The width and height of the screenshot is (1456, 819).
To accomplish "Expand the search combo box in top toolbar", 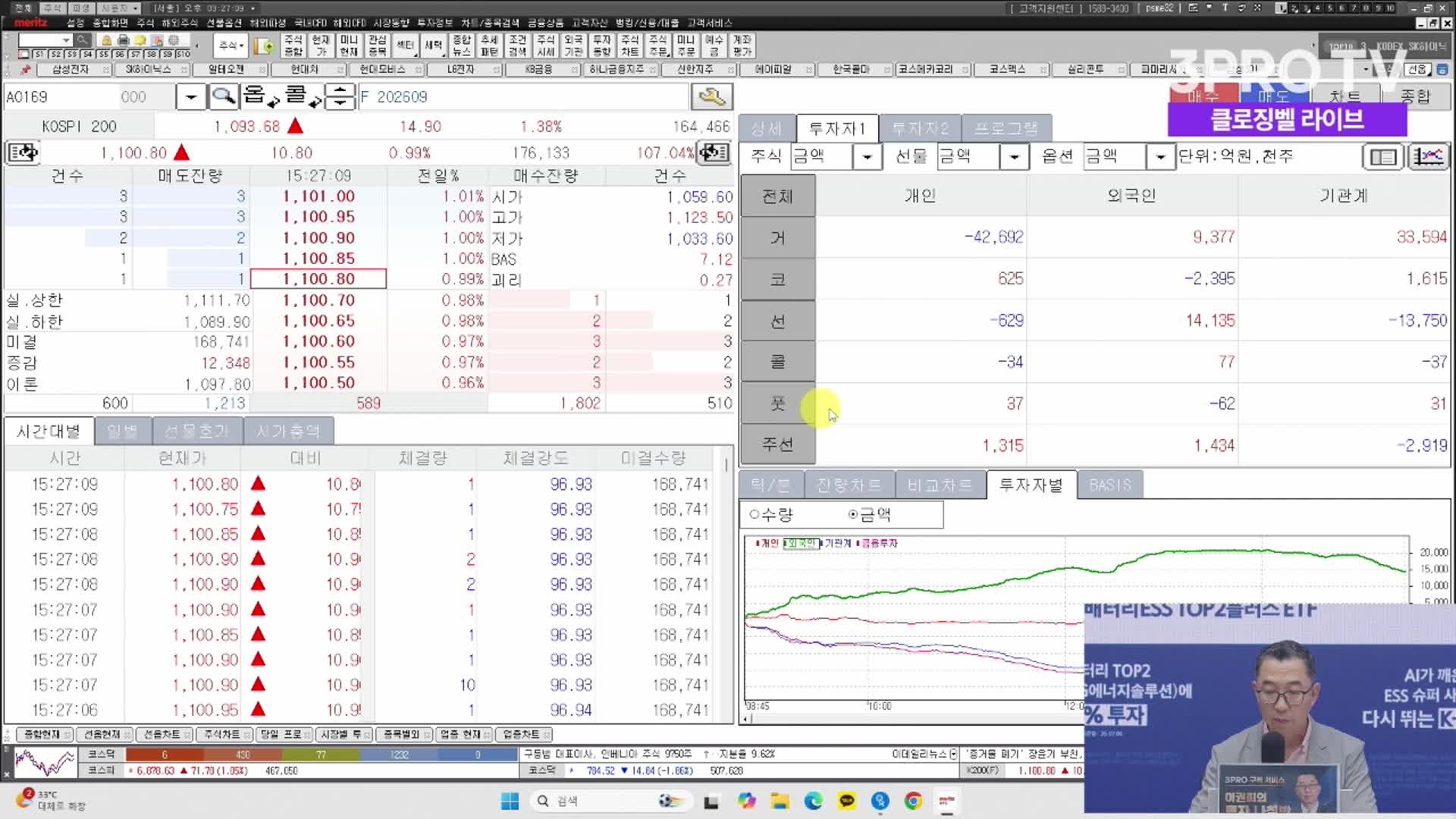I will pyautogui.click(x=66, y=40).
